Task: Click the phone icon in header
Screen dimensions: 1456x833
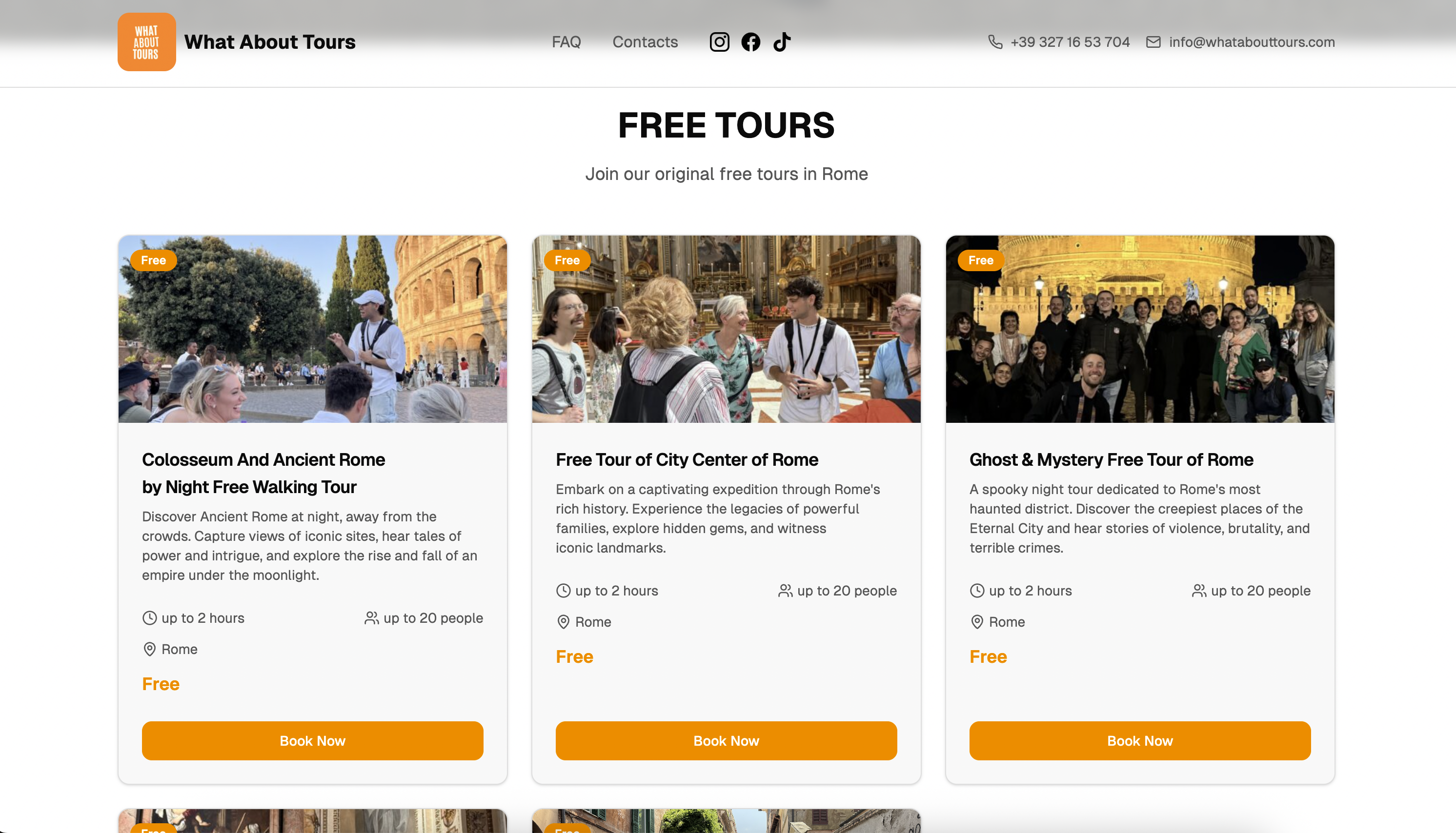Action: [x=995, y=42]
